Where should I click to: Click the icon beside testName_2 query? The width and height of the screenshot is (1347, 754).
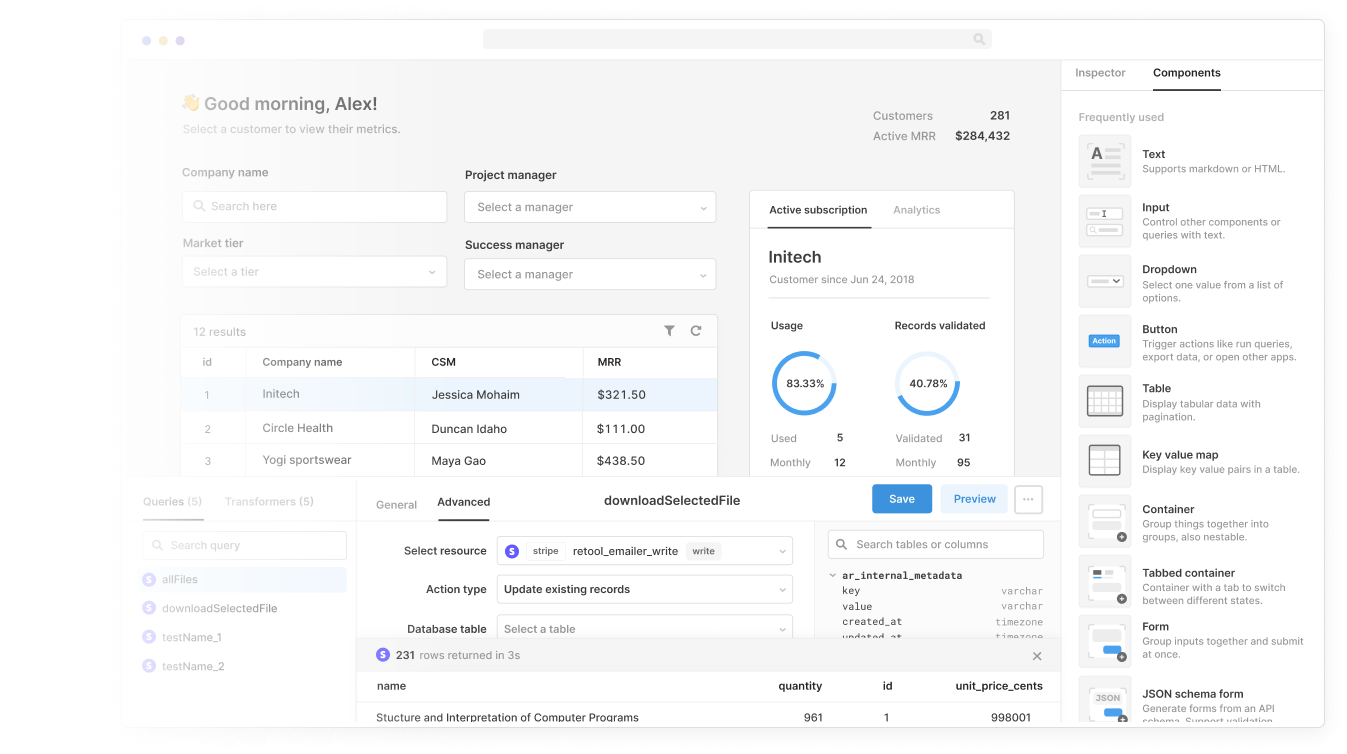[x=149, y=666]
